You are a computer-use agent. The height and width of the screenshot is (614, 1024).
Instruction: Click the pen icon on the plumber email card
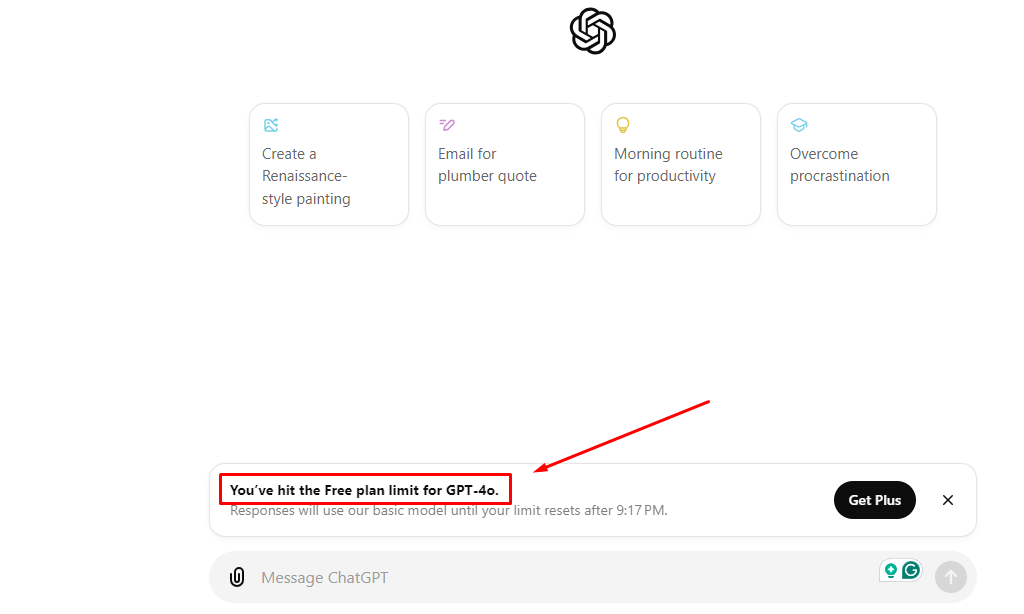(x=447, y=125)
